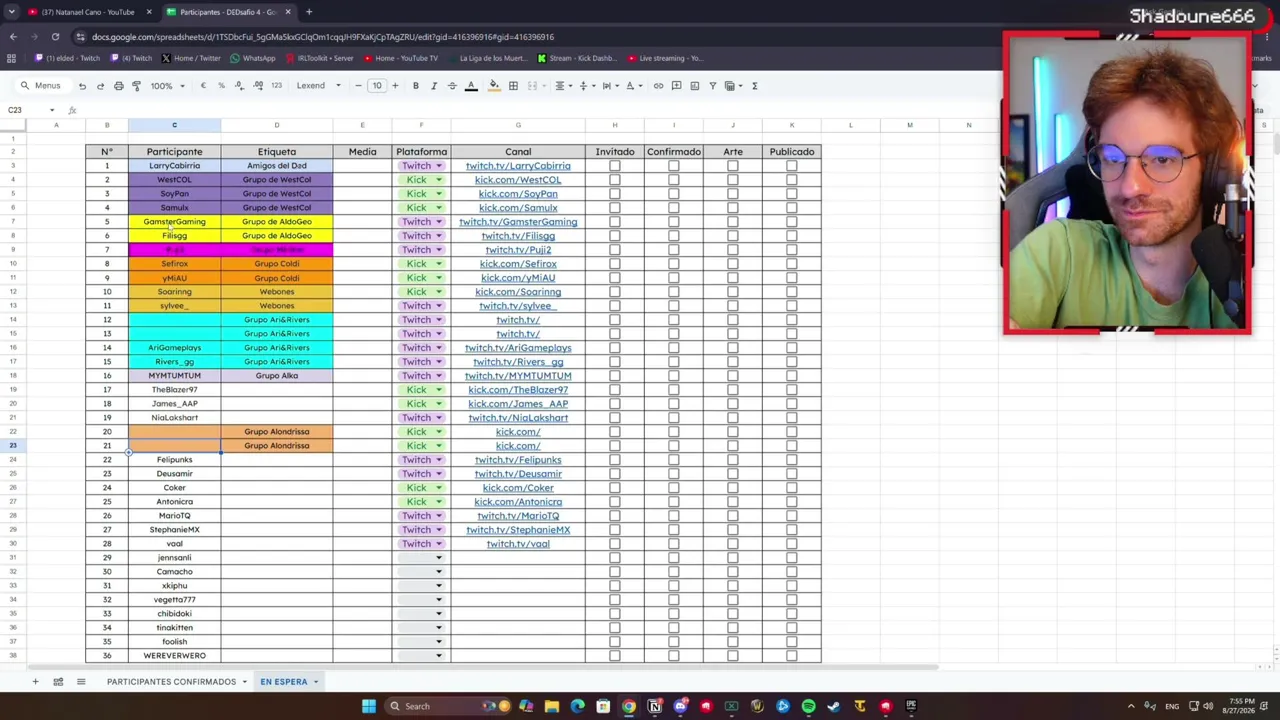This screenshot has height=720, width=1280.
Task: Switch to the Natanael Cano YouTube browser tab
Action: coord(88,12)
